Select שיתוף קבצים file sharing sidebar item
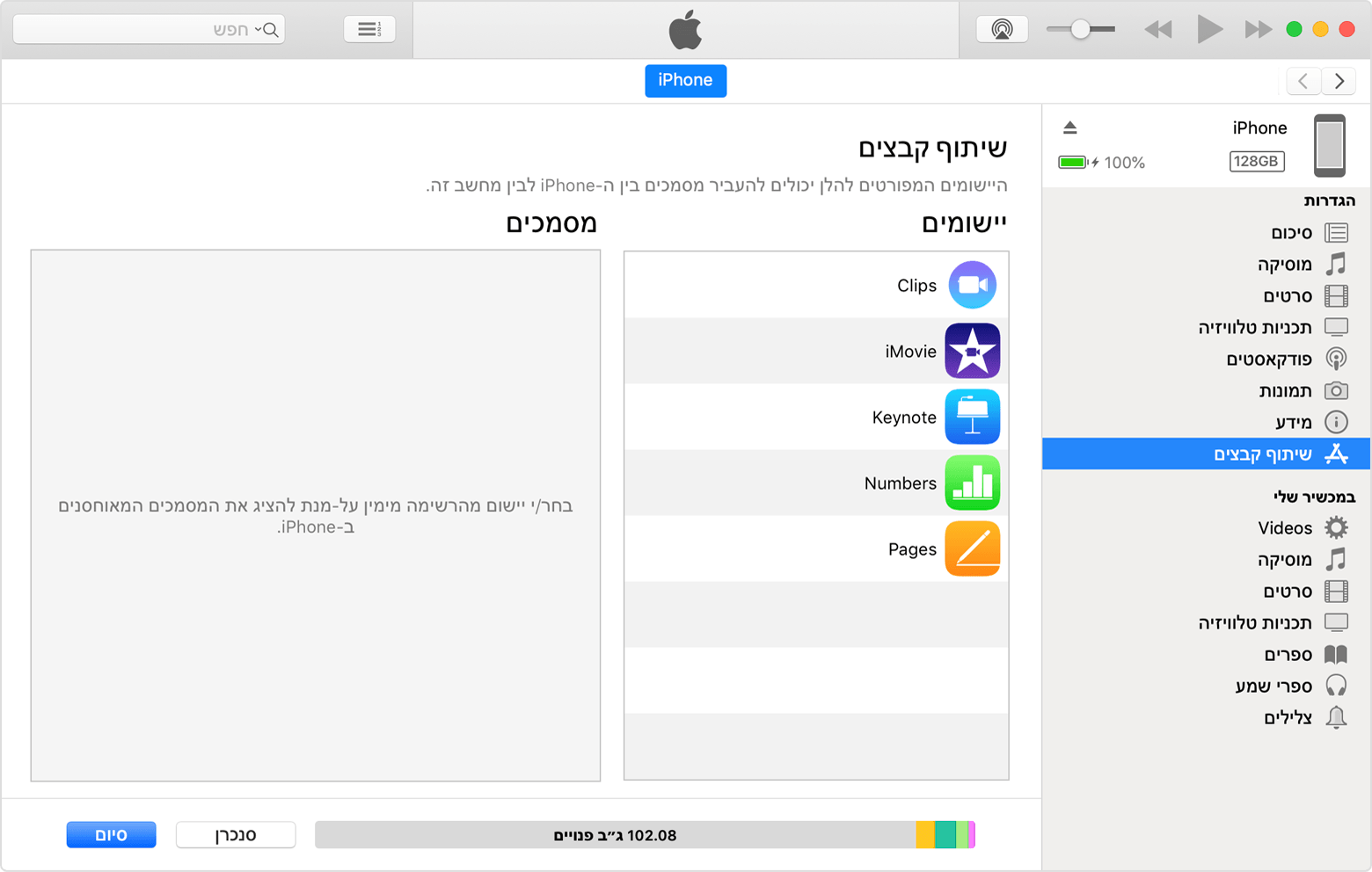The width and height of the screenshot is (1372, 872). [x=1207, y=454]
